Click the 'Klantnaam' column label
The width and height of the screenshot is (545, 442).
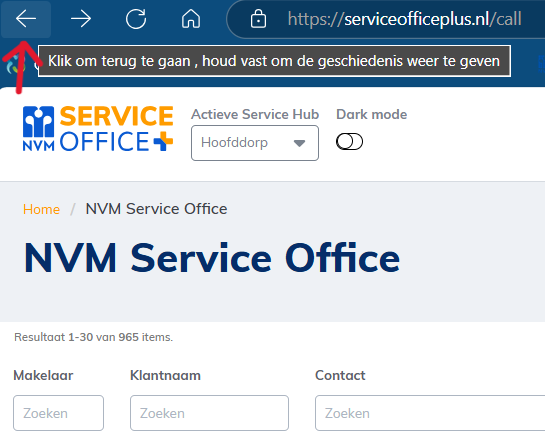click(165, 376)
